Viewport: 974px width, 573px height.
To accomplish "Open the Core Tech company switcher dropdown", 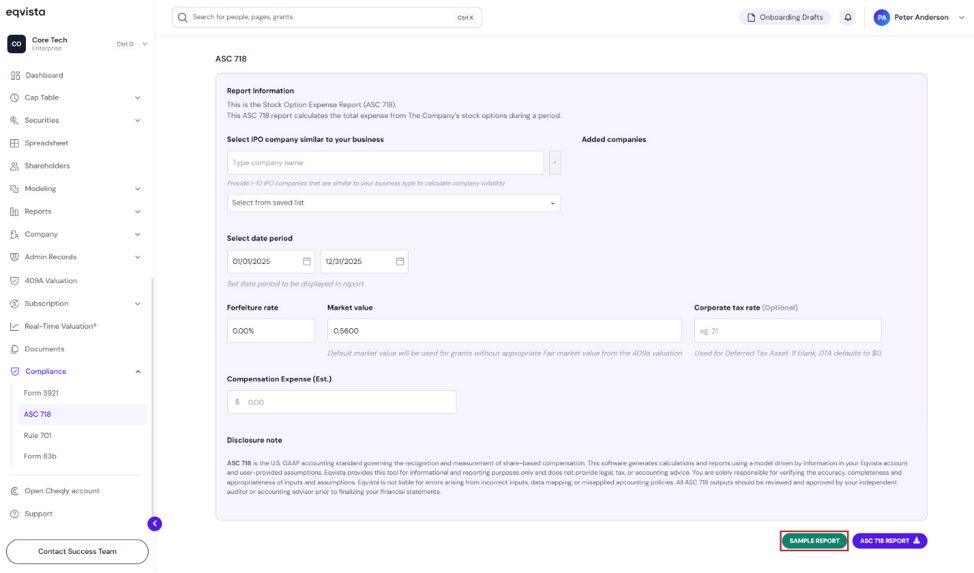I will (x=145, y=44).
